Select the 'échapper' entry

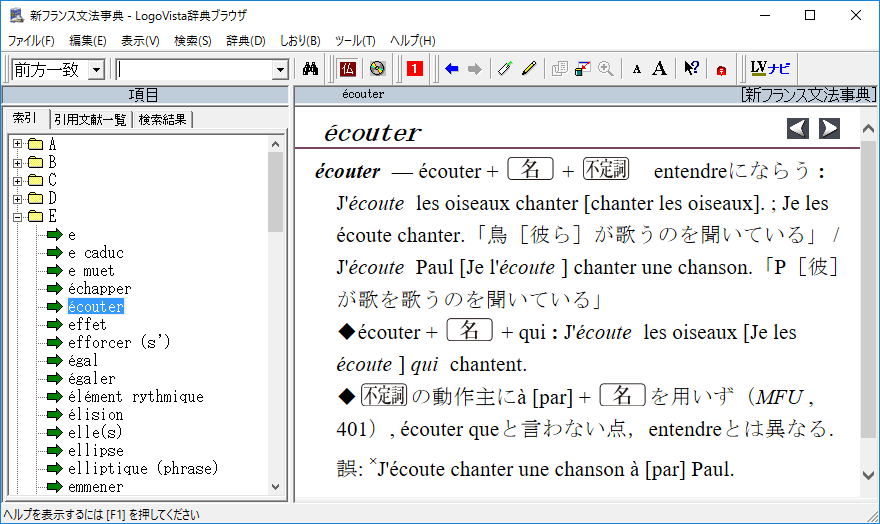tap(99, 289)
